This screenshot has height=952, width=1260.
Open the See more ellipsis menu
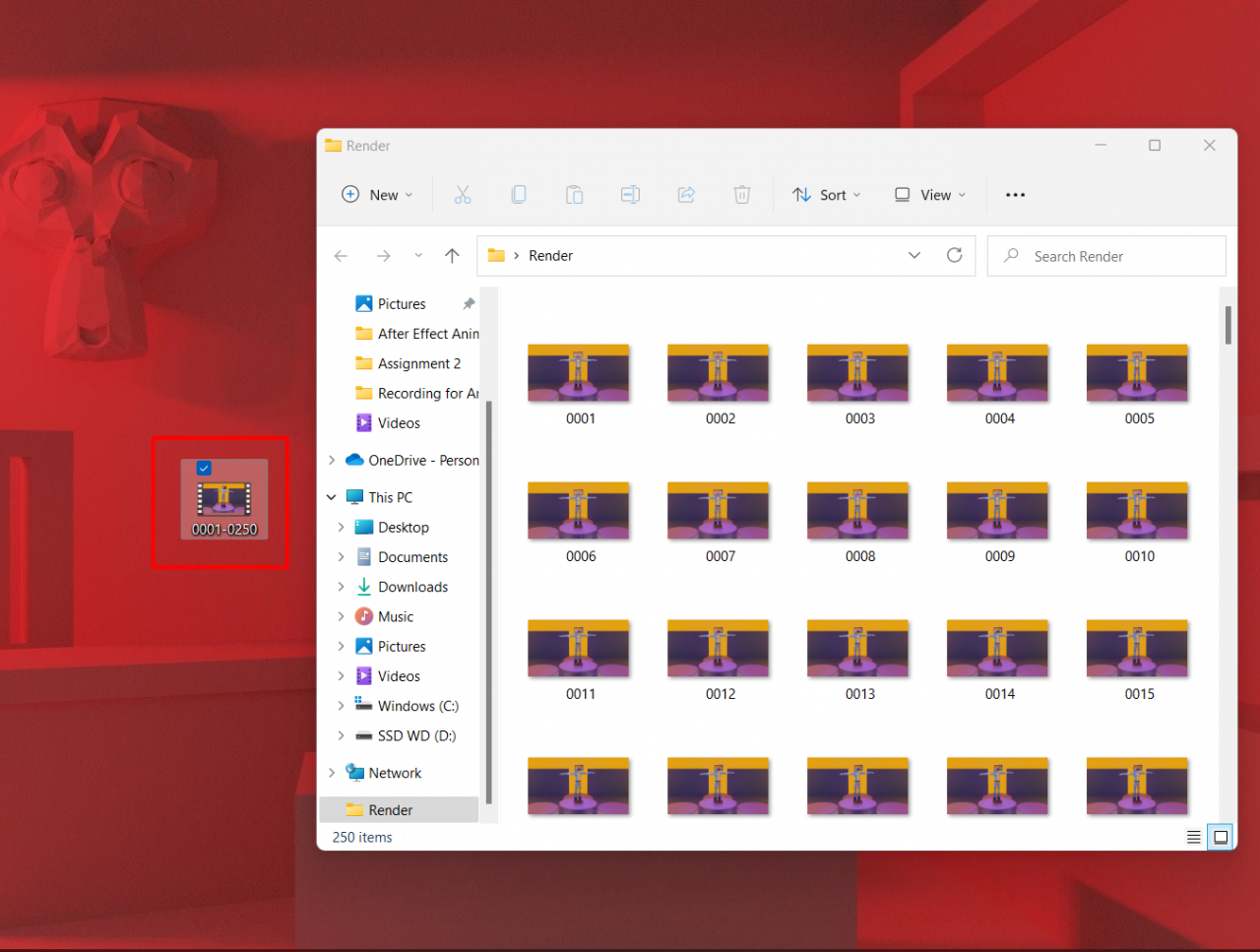pyautogui.click(x=1015, y=195)
